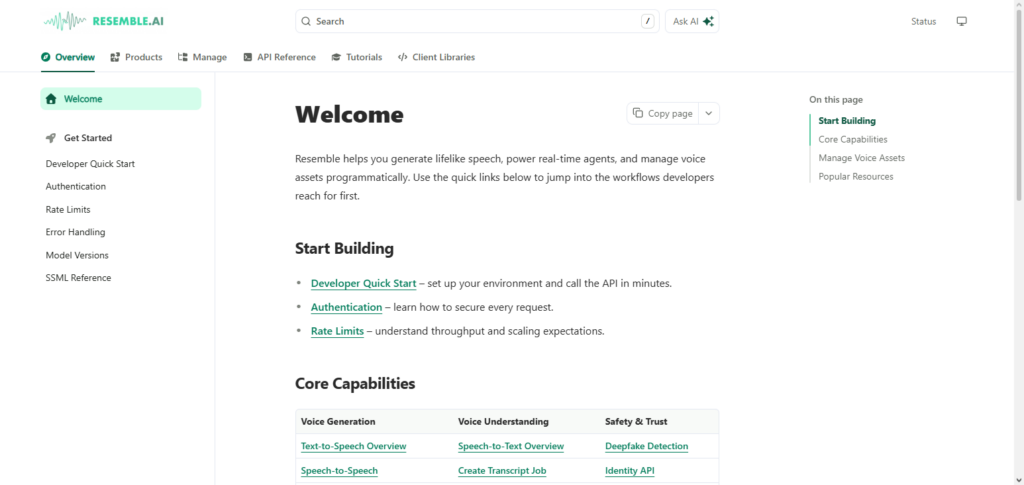Viewport: 1024px width, 485px height.
Task: Follow the Authentication link in Start Building
Action: pos(346,307)
